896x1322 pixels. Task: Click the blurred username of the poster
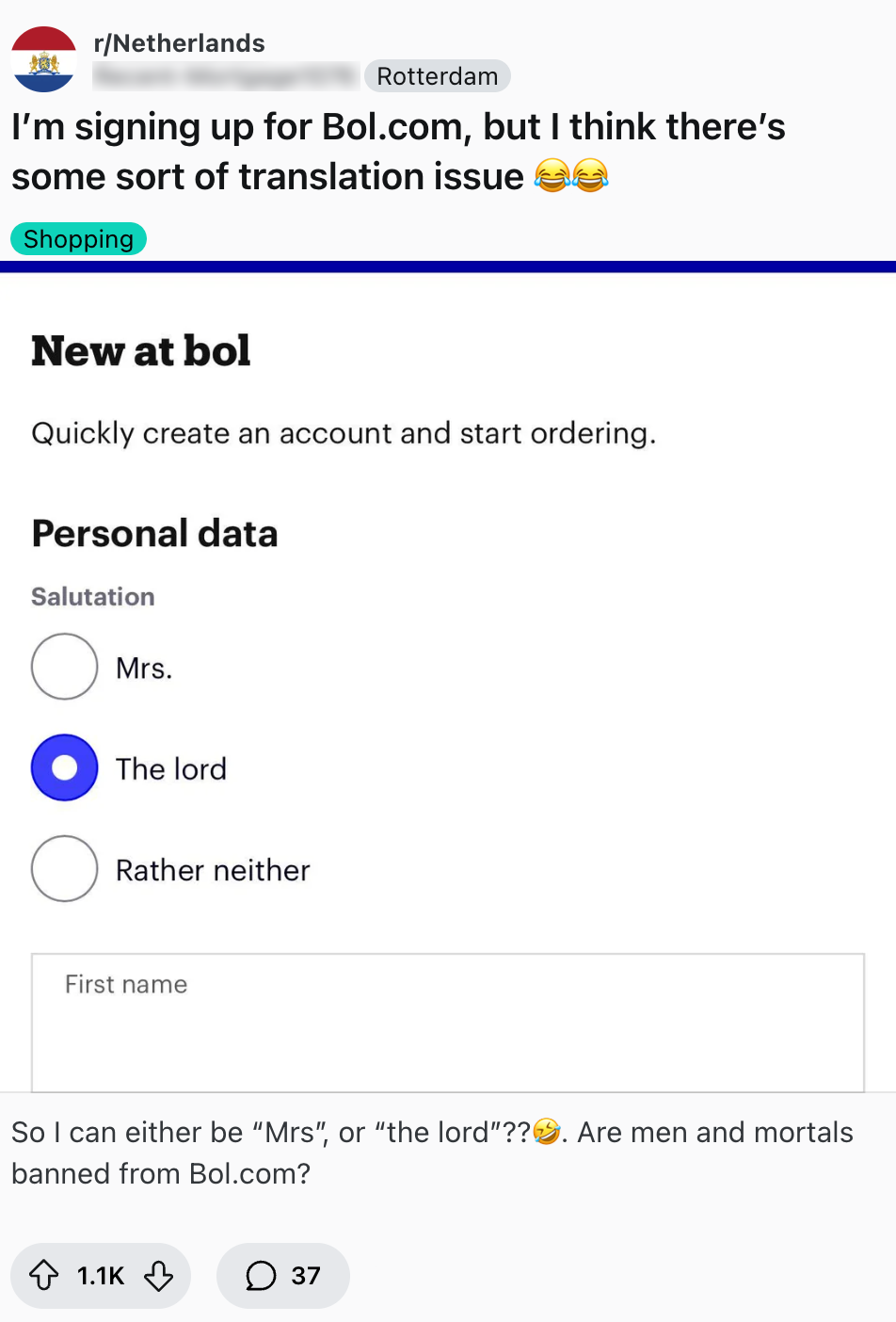(x=226, y=76)
